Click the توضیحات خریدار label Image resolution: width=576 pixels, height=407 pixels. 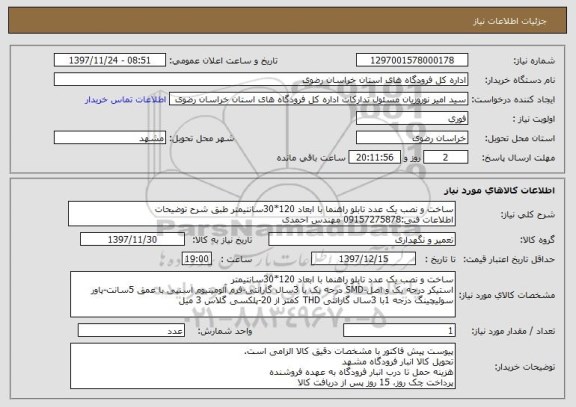click(525, 367)
